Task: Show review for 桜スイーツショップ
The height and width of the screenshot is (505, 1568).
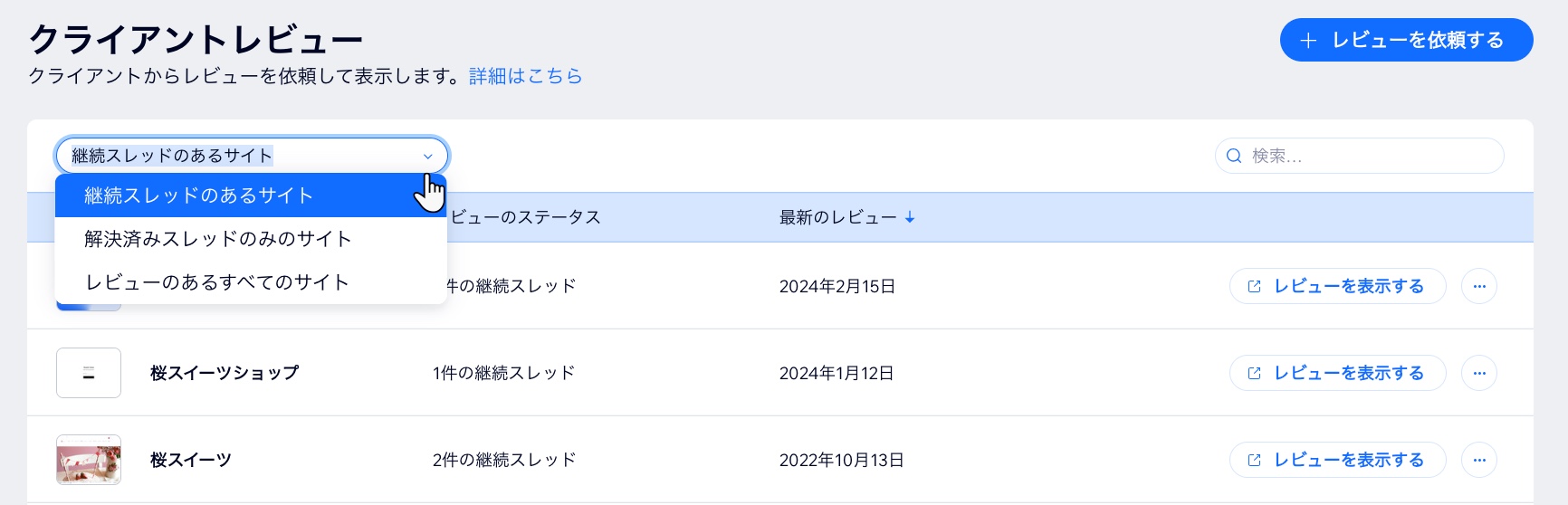Action: point(1337,373)
